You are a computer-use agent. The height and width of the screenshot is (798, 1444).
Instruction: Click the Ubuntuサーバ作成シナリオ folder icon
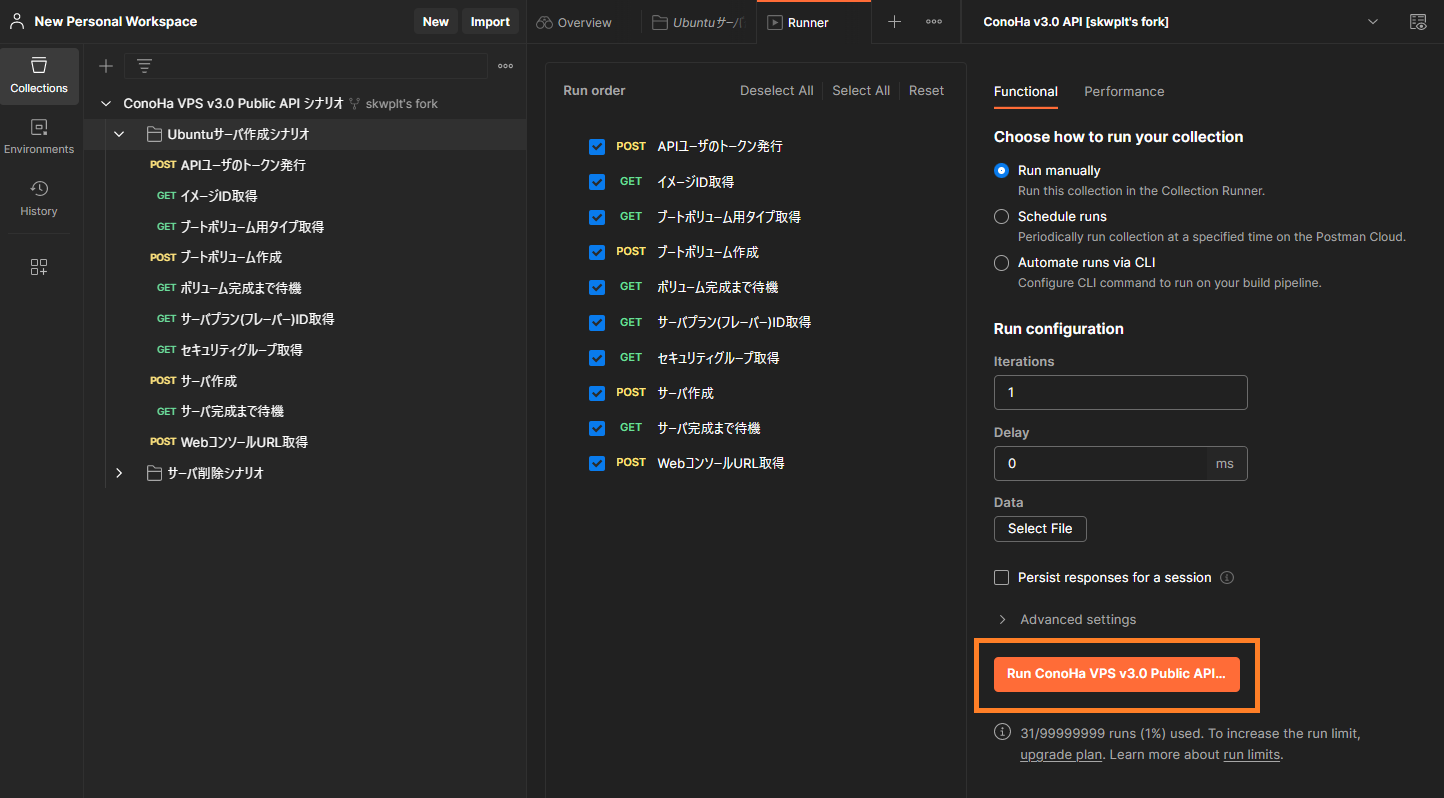point(154,134)
